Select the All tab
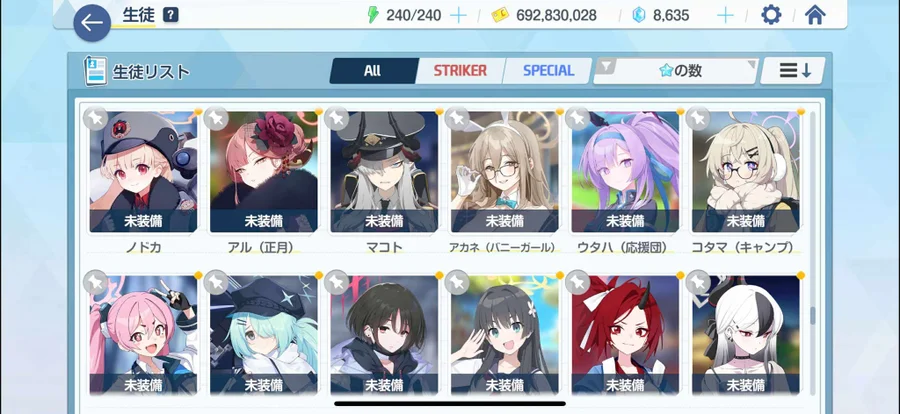Viewport: 900px width, 414px height. (373, 71)
